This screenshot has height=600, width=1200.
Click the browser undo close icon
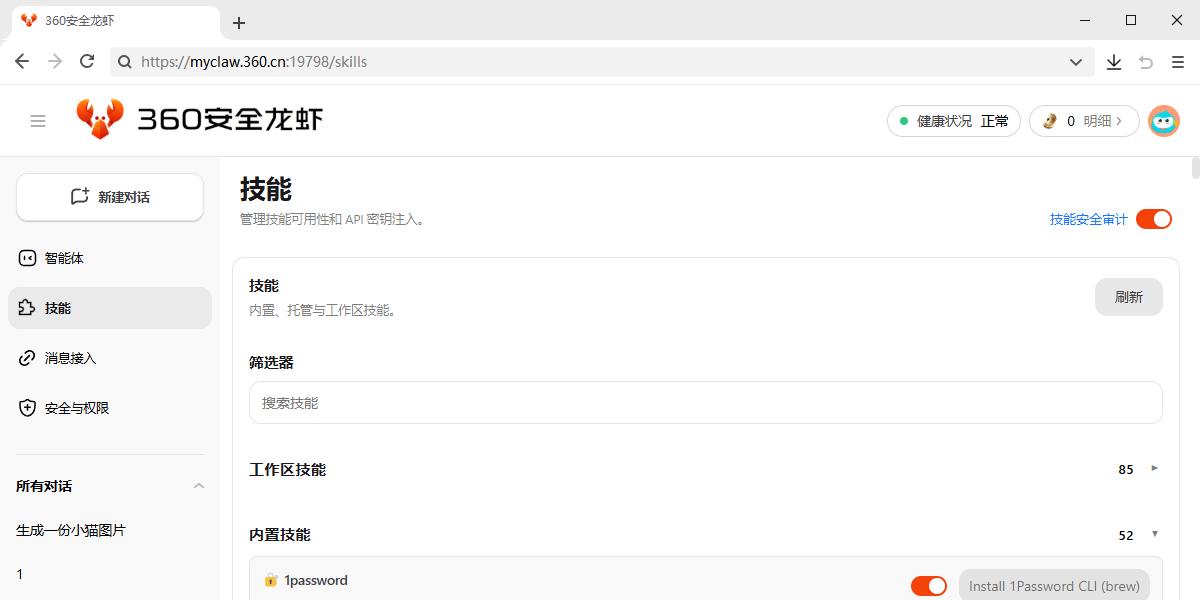click(x=1146, y=62)
